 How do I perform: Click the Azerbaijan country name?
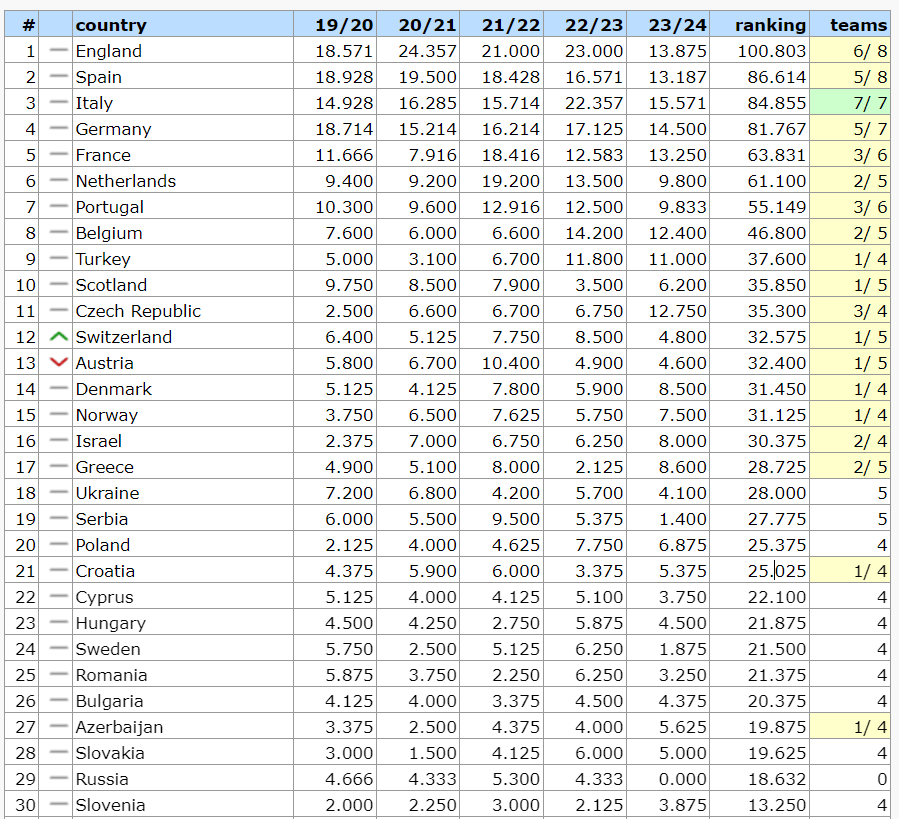click(119, 727)
